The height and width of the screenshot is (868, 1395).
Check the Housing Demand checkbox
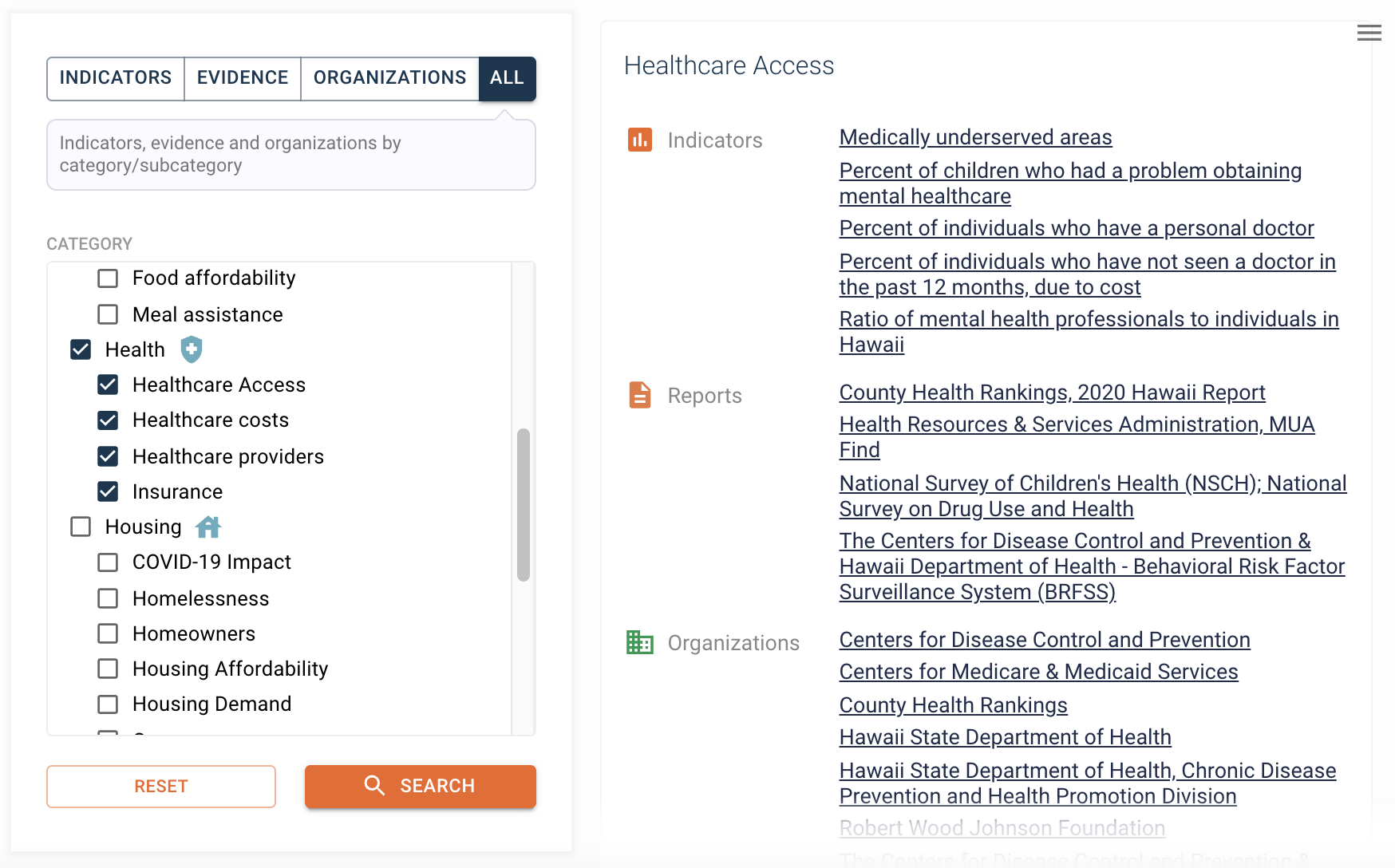(x=108, y=704)
